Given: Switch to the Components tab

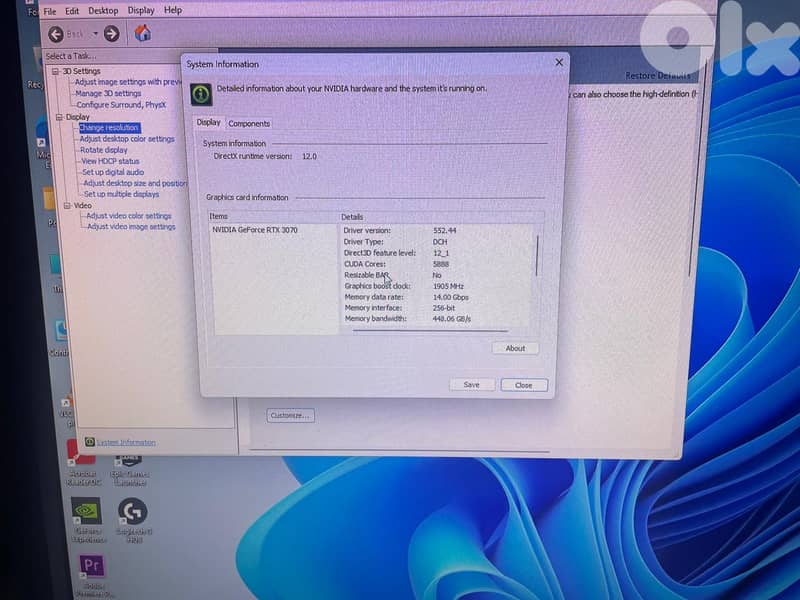Looking at the screenshot, I should [x=249, y=123].
